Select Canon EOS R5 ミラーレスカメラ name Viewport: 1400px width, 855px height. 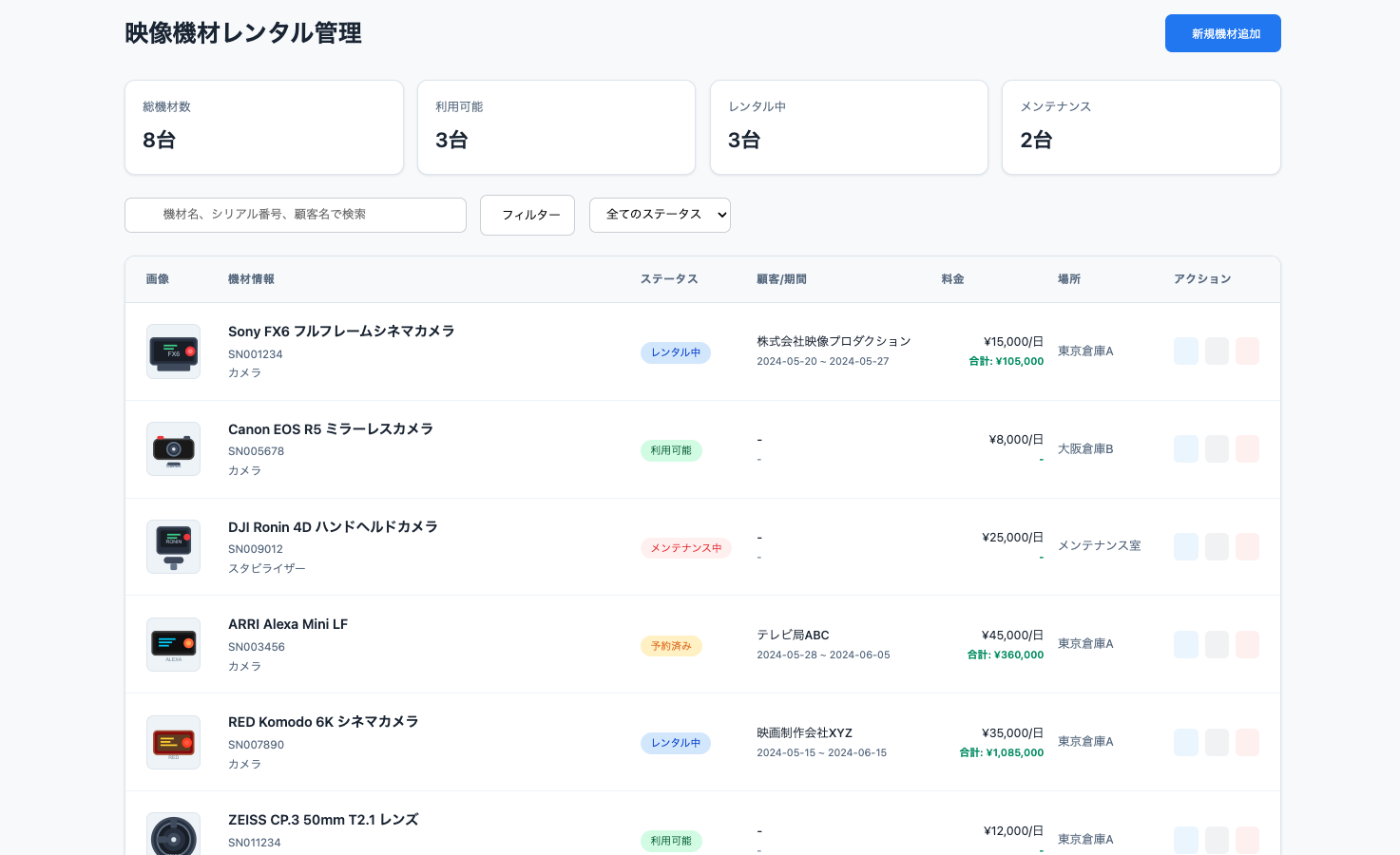(x=331, y=429)
